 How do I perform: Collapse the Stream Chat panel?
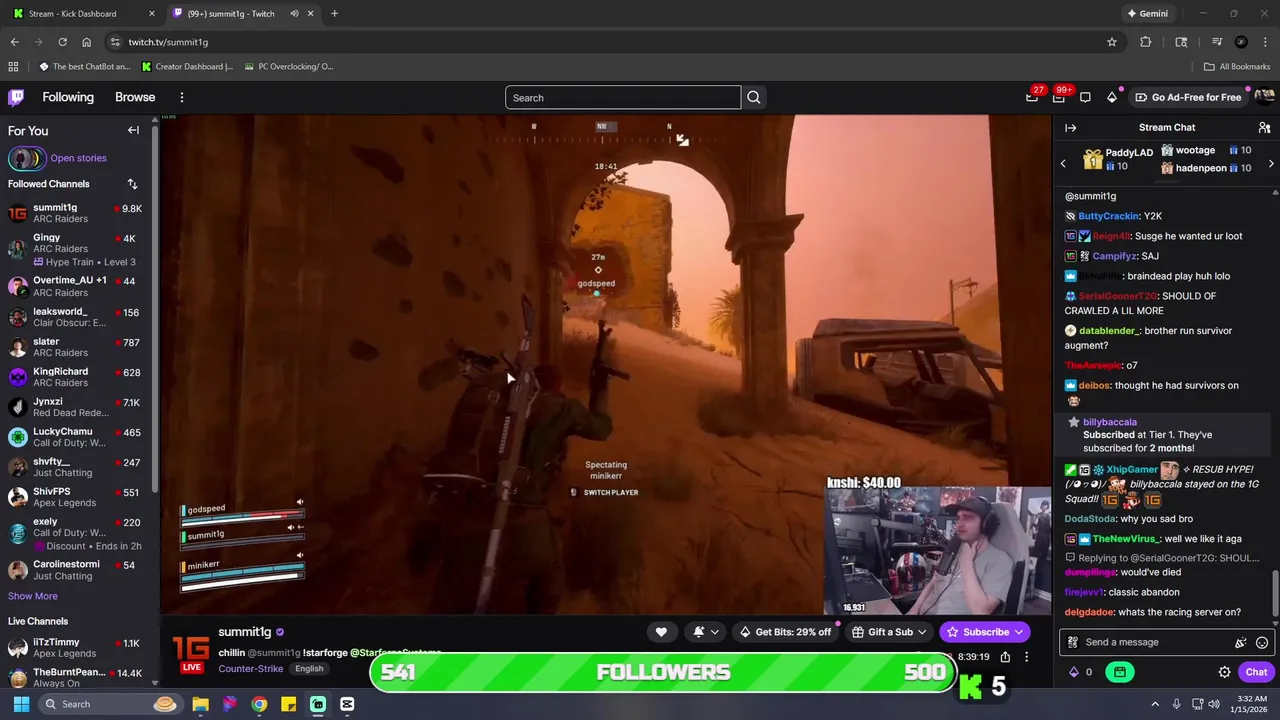click(x=1070, y=128)
